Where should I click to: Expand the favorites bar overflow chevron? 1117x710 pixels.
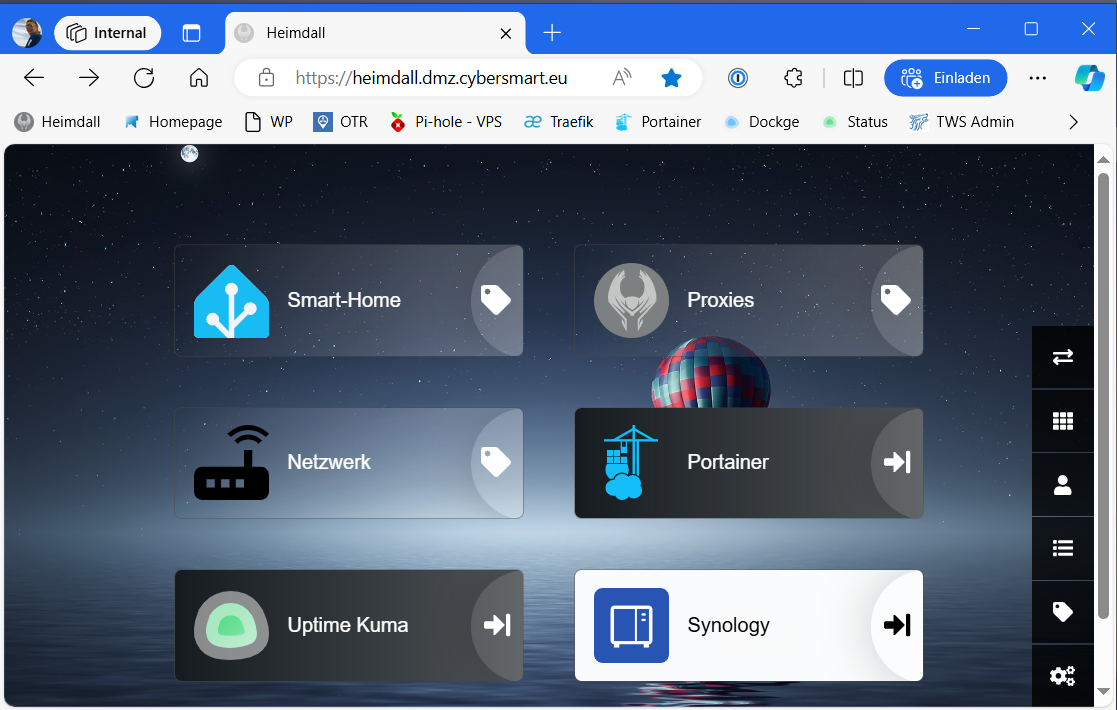(x=1074, y=122)
